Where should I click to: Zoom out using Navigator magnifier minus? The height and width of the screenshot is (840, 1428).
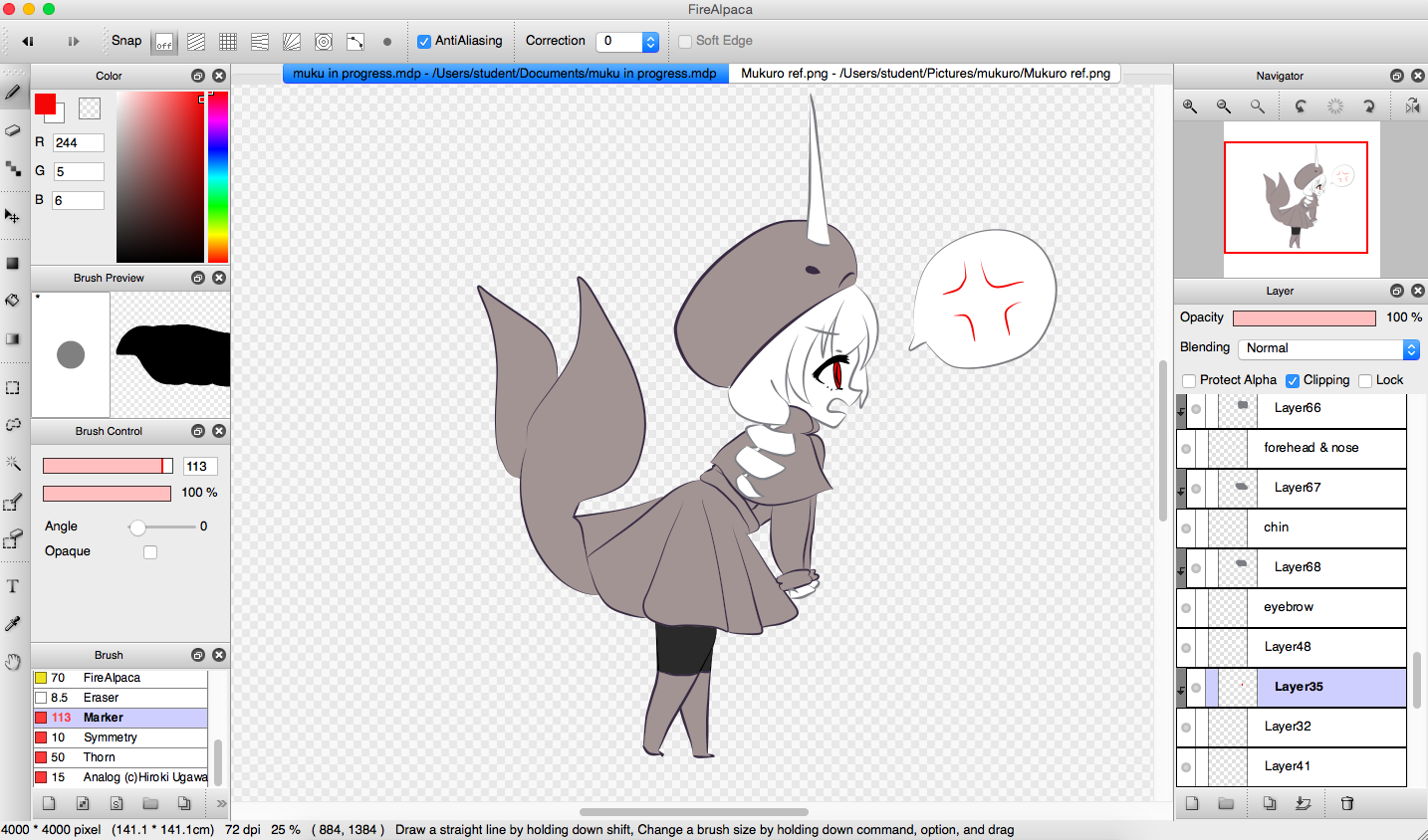point(1224,106)
